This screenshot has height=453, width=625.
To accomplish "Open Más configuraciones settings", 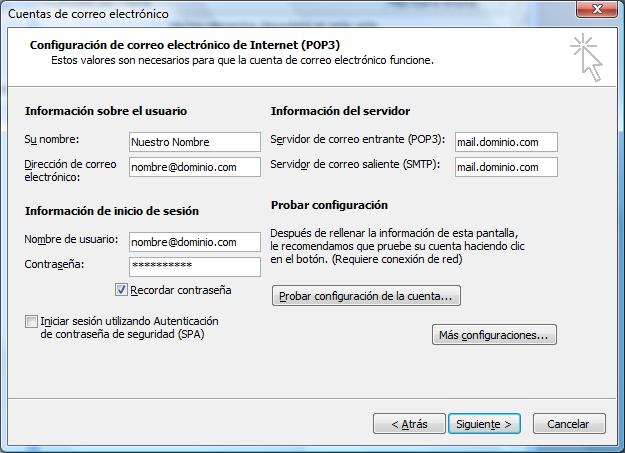I will 494,335.
